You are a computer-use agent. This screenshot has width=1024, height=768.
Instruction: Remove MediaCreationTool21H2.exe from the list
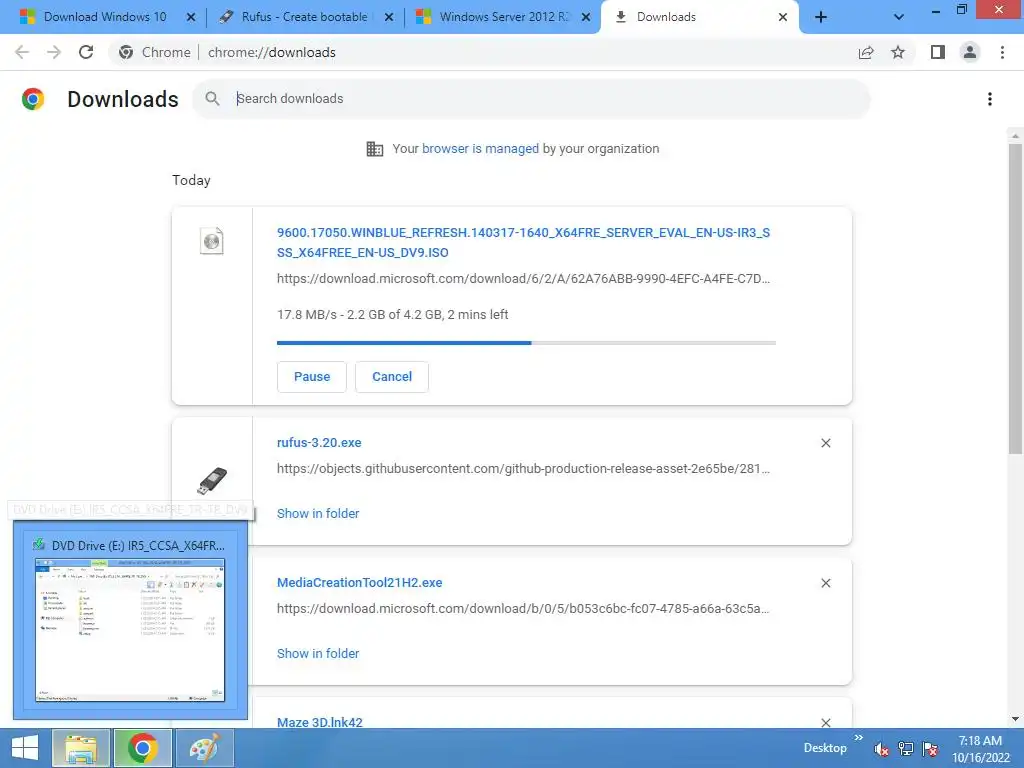825,583
